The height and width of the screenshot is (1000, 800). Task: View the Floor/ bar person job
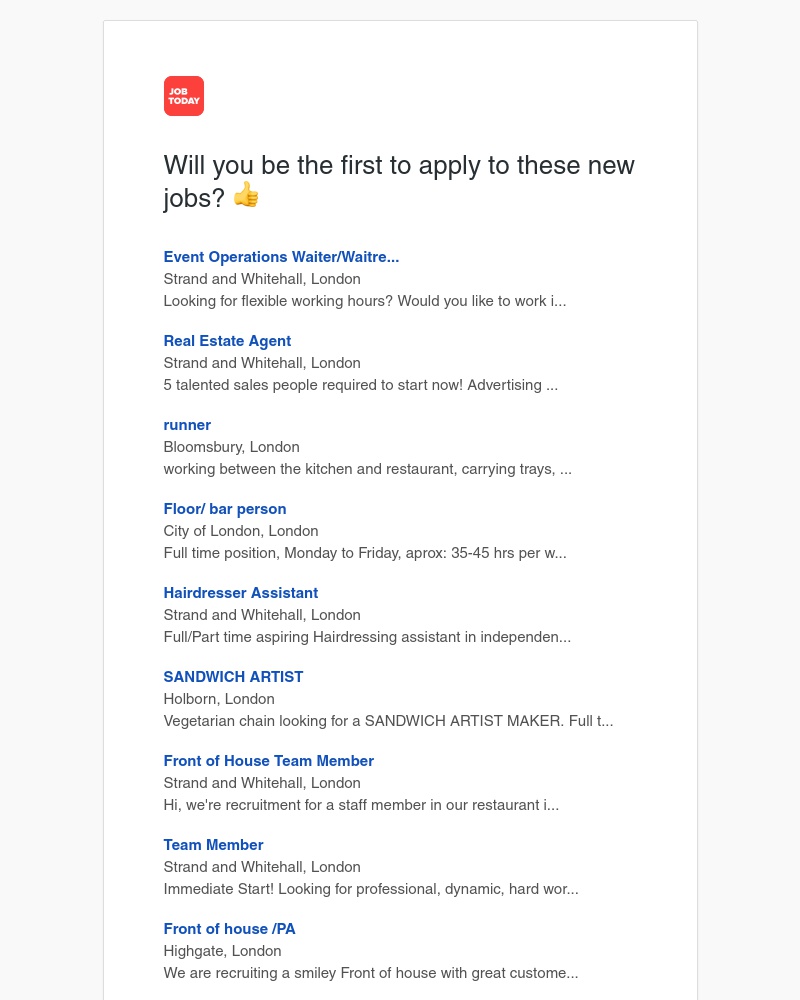click(225, 509)
